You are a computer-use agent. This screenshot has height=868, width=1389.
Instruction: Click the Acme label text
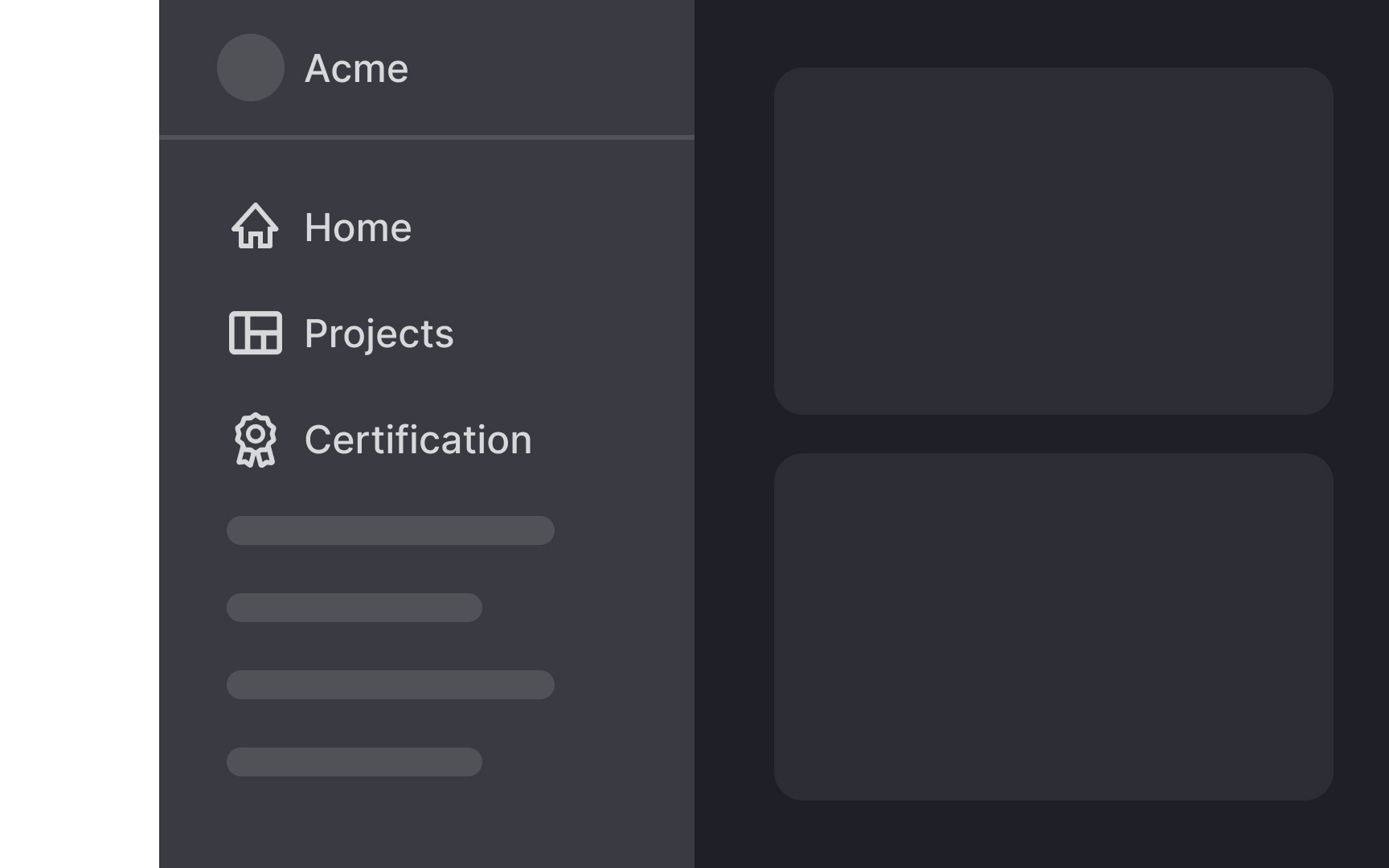coord(357,68)
